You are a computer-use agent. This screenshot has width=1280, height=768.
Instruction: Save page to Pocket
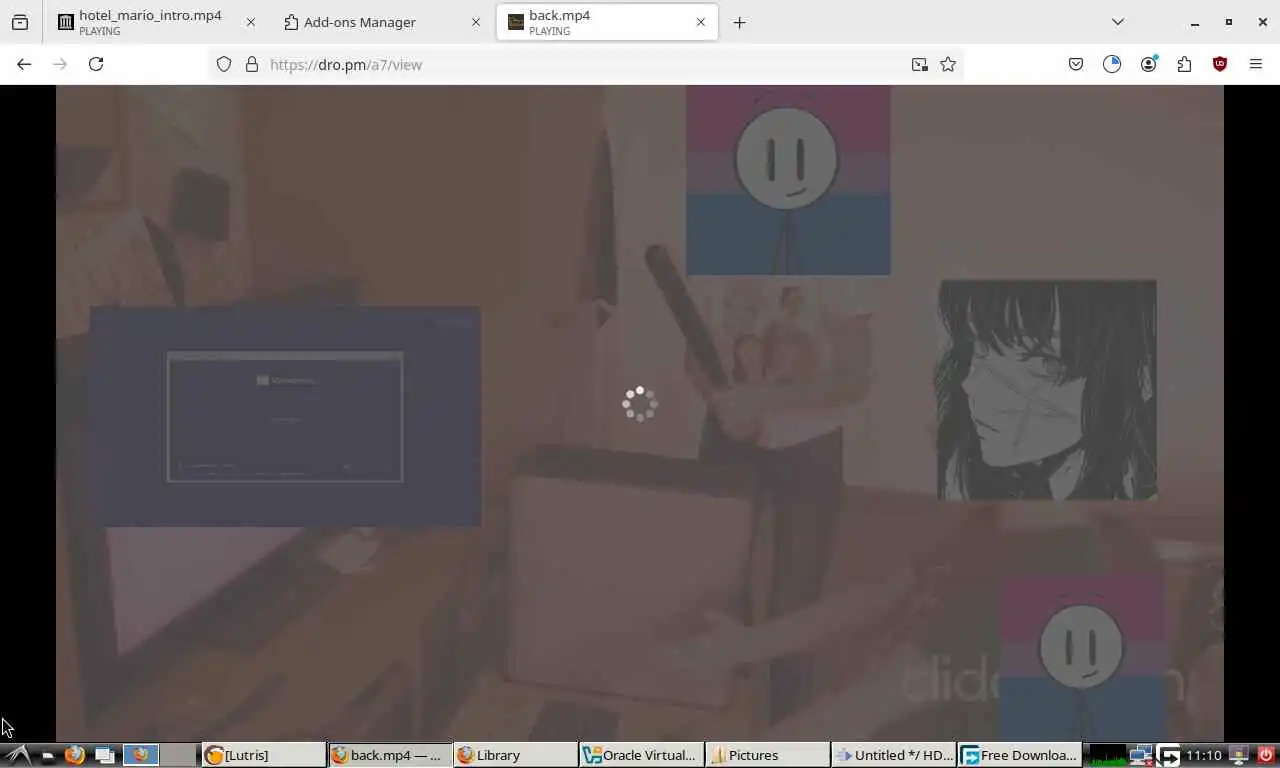coord(1076,64)
